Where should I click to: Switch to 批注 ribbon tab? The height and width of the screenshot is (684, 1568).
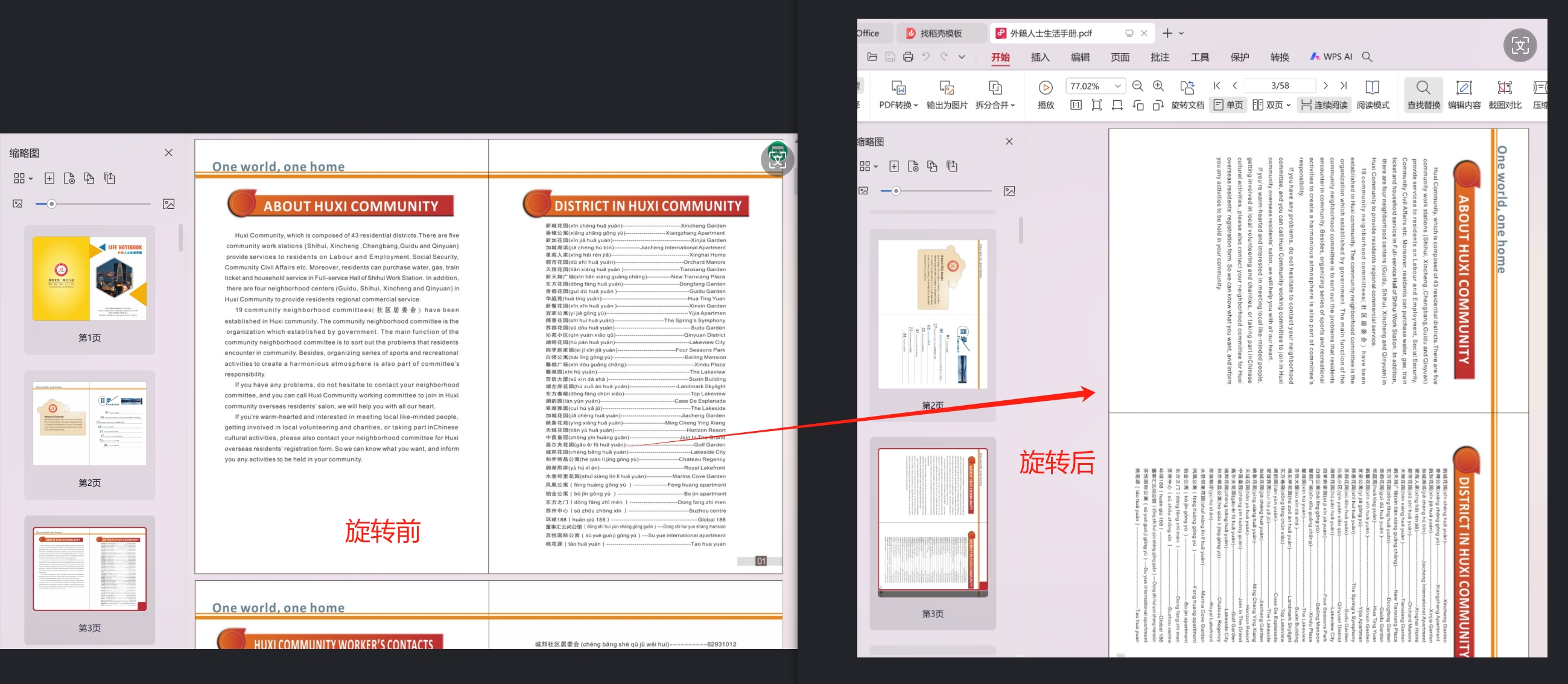1160,57
